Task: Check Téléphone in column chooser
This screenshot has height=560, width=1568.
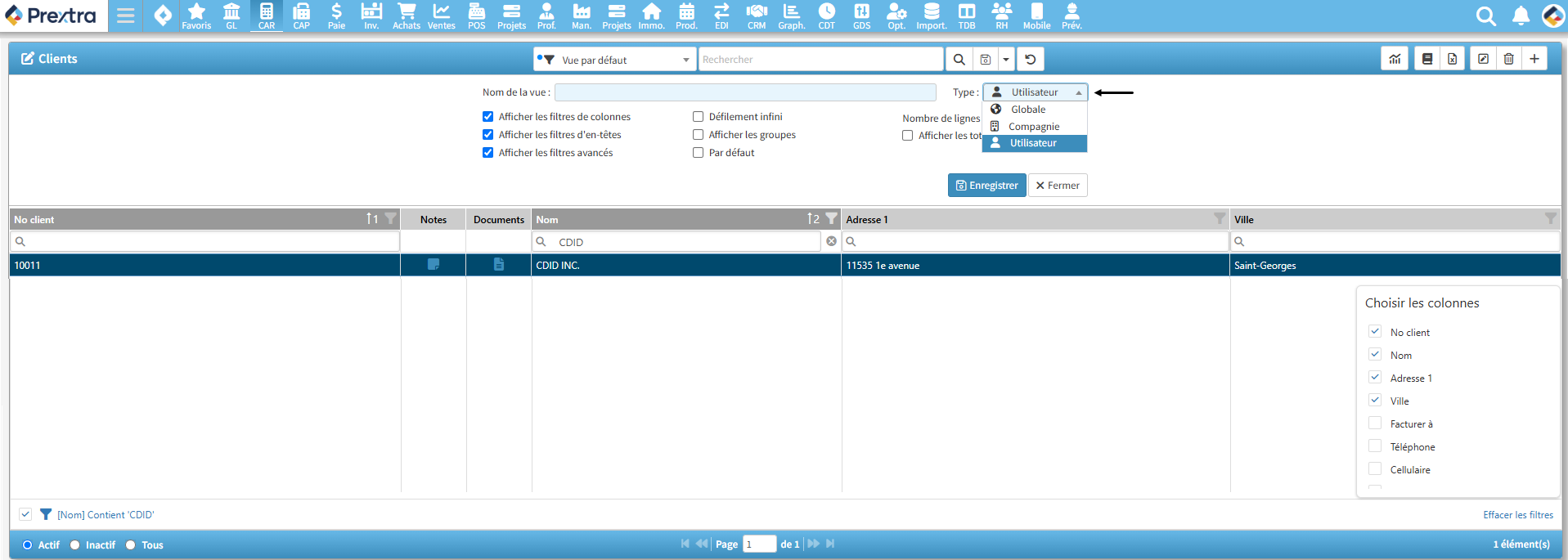Action: click(1375, 446)
